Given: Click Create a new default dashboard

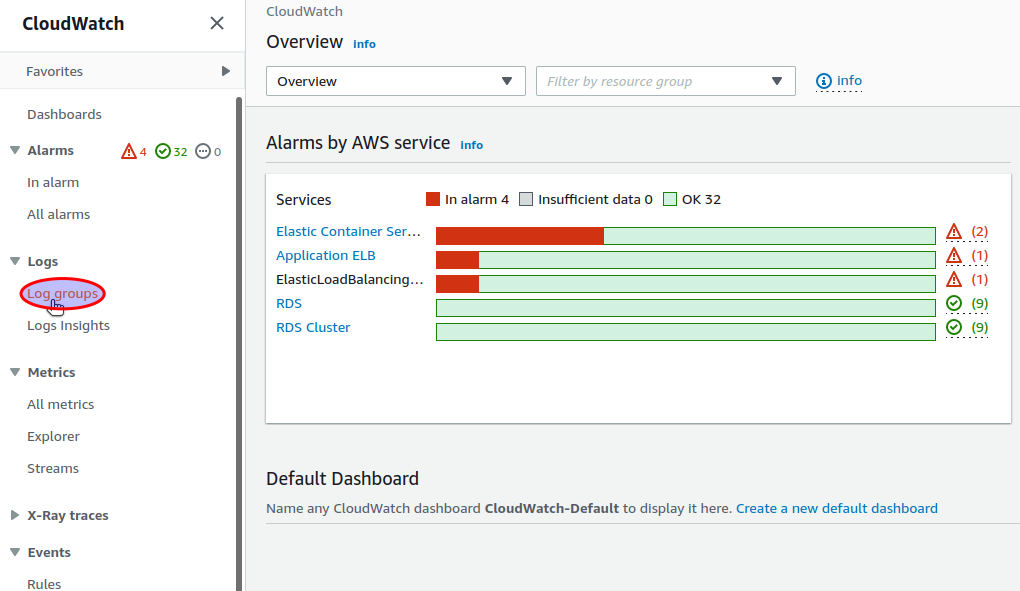Looking at the screenshot, I should point(837,508).
